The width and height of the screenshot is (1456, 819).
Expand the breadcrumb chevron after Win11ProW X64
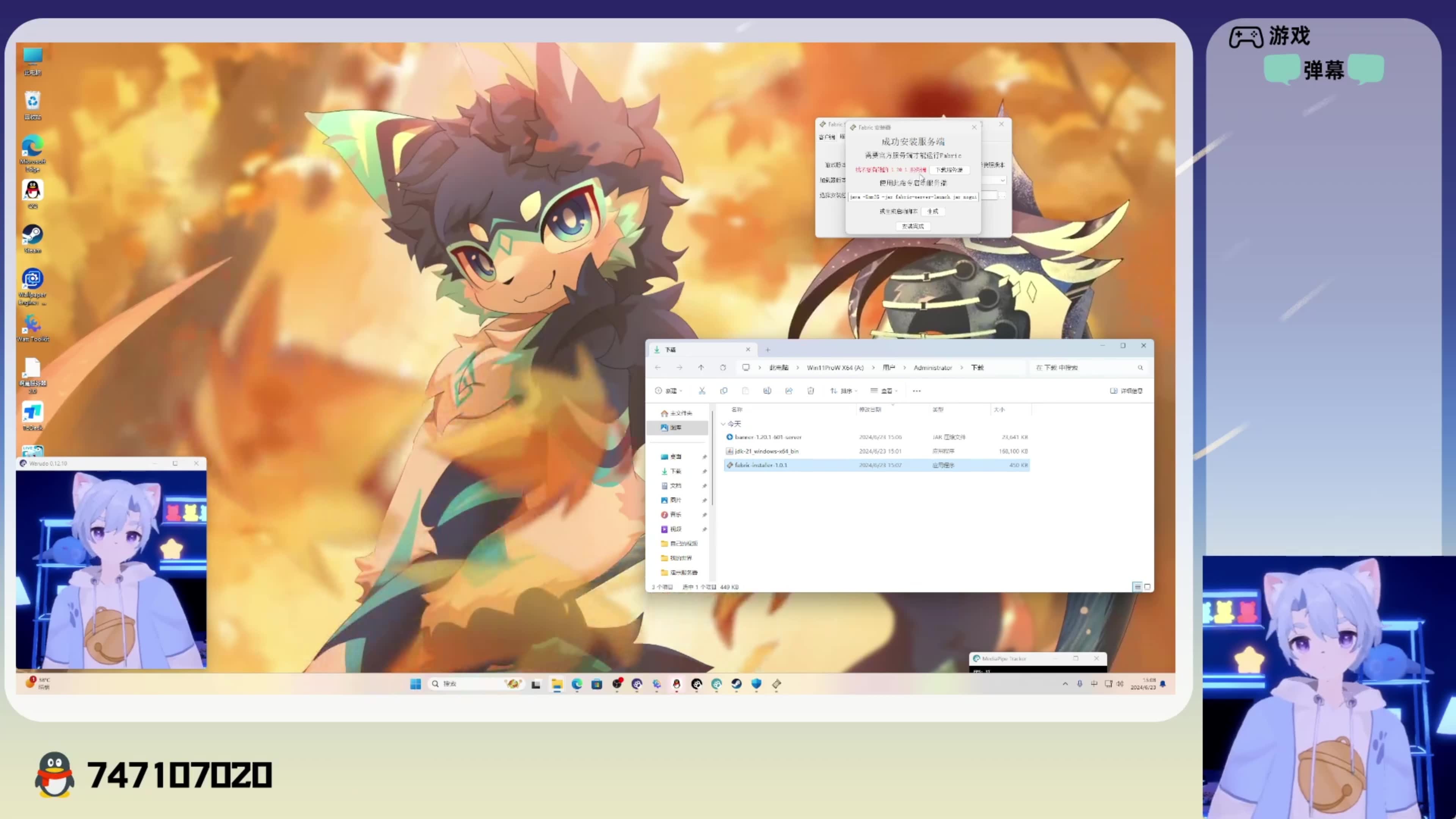tap(873, 367)
